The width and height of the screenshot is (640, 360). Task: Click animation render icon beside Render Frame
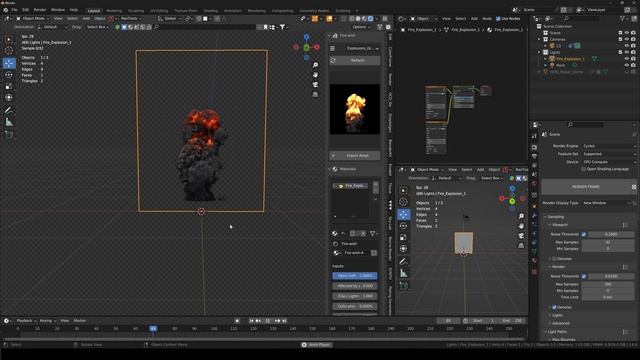634,187
